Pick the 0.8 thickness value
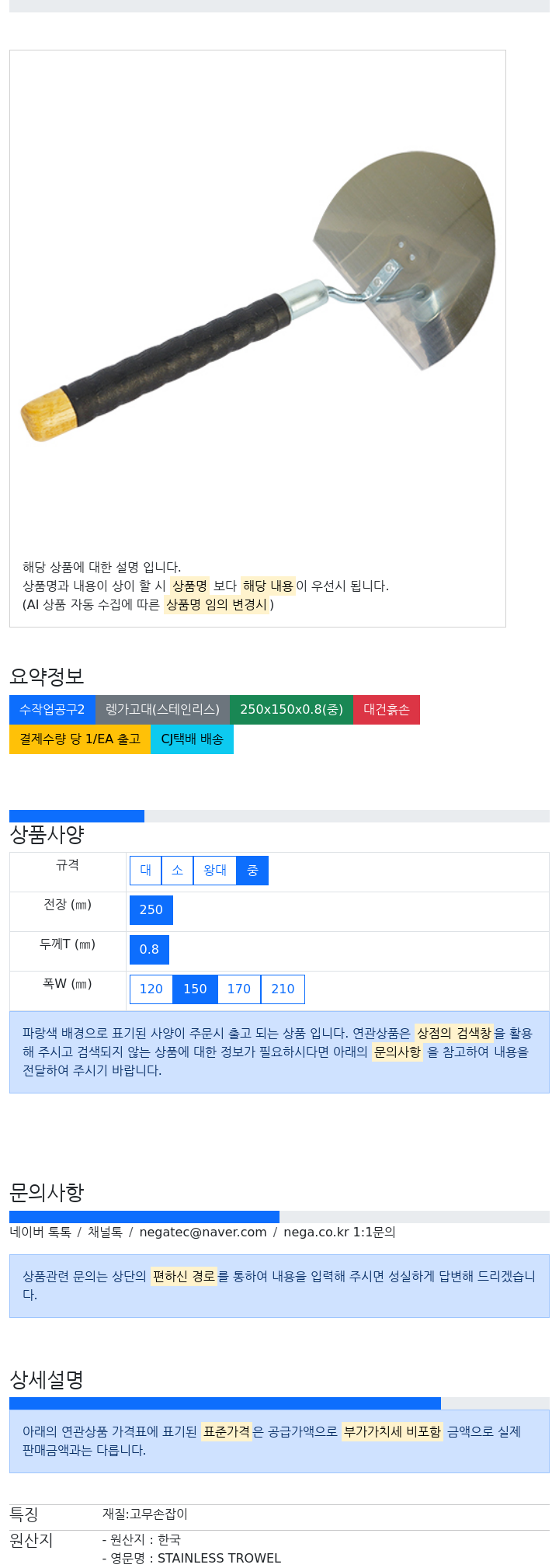Viewport: 559px width, 1568px height. 149,950
